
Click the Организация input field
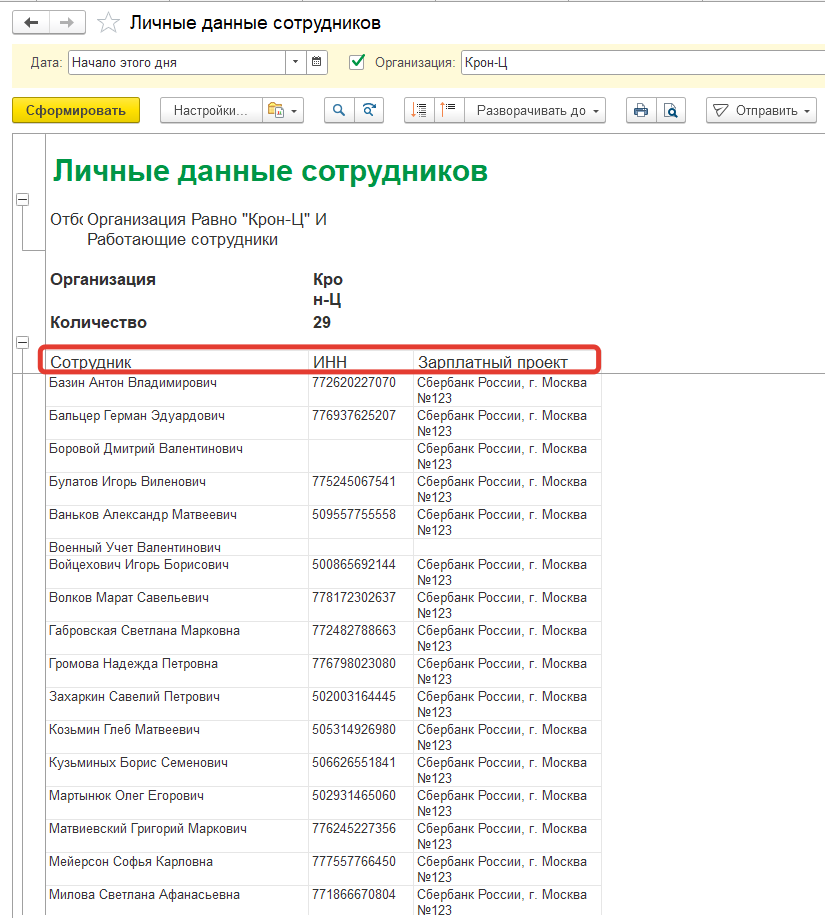pyautogui.click(x=640, y=62)
